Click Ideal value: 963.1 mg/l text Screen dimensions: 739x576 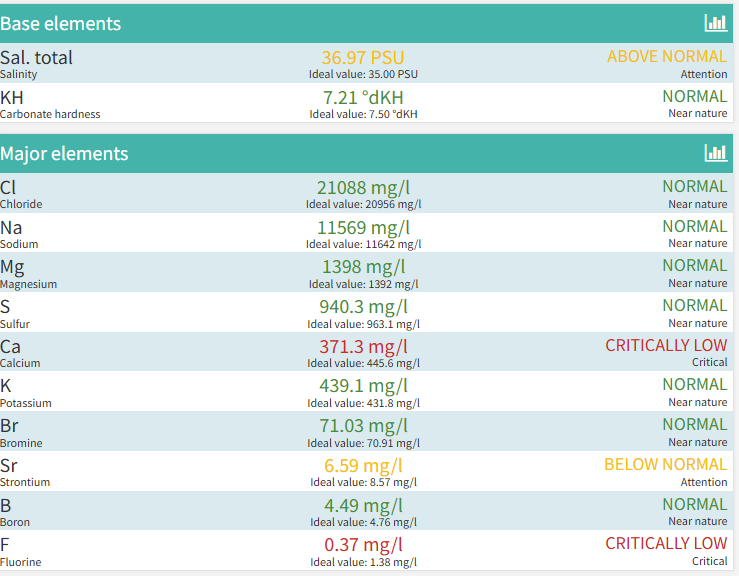click(363, 324)
